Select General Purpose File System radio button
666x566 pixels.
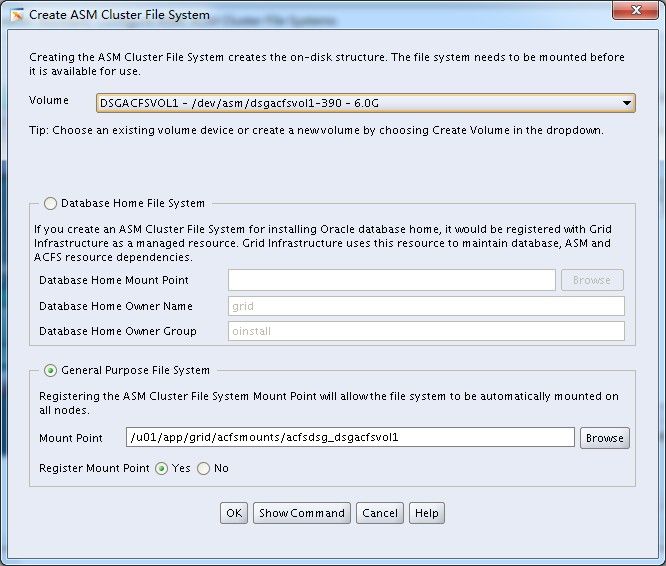[x=50, y=371]
